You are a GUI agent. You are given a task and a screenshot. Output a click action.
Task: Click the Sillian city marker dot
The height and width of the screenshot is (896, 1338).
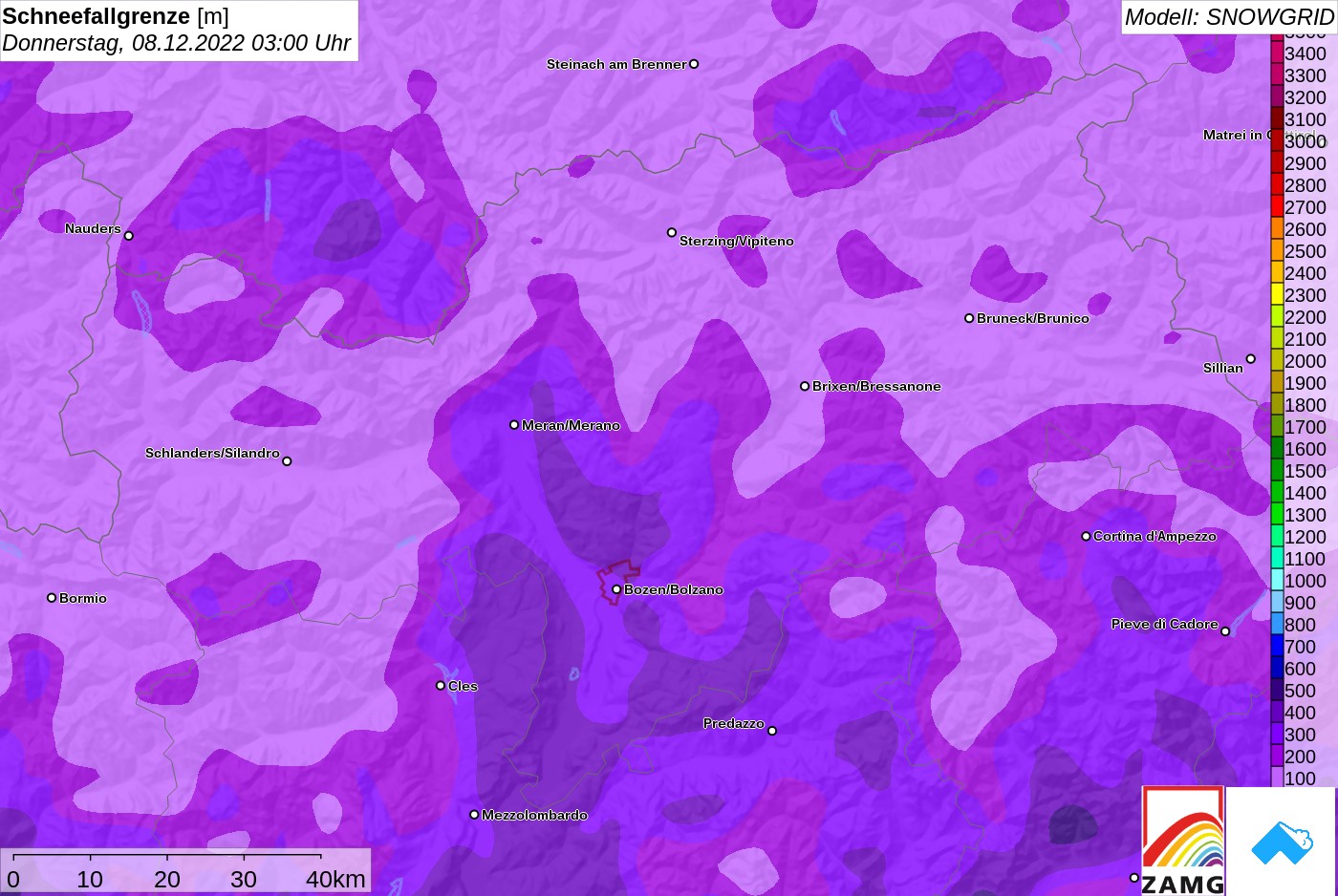1251,359
